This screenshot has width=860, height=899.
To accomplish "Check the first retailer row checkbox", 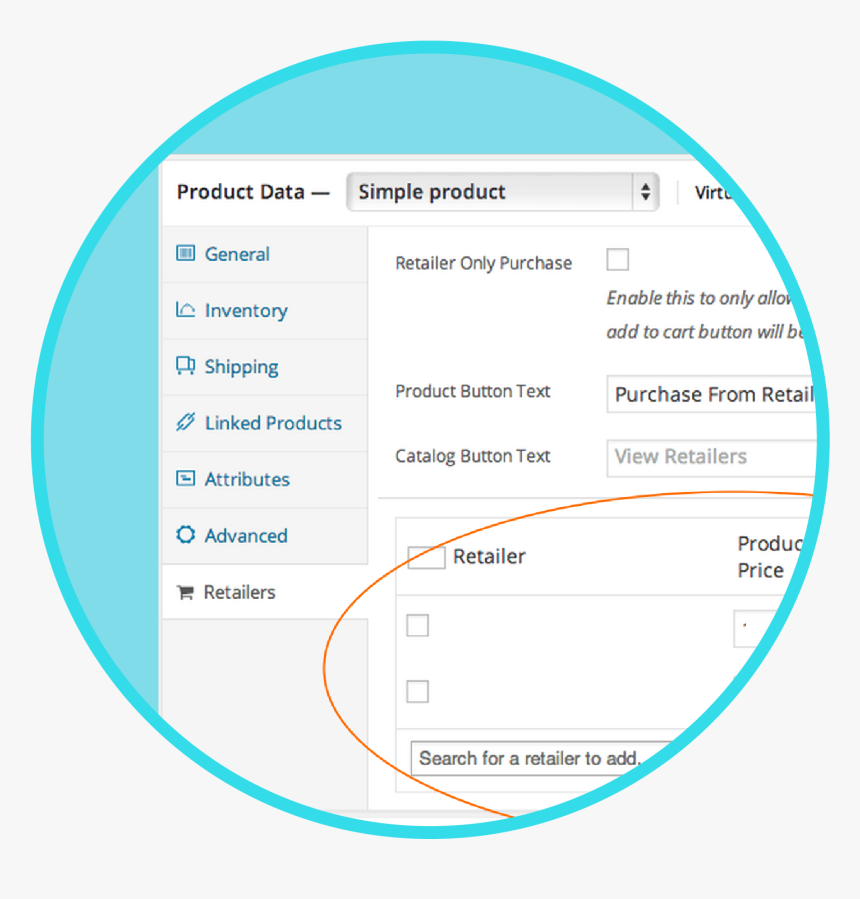I will tap(418, 626).
